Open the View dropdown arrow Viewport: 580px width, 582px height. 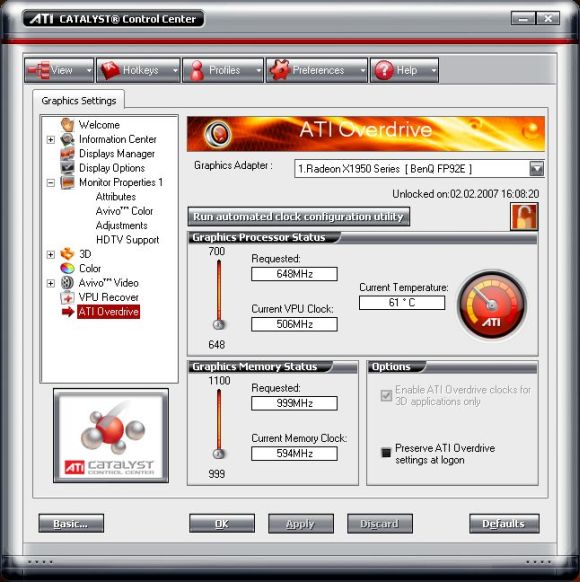(89, 70)
